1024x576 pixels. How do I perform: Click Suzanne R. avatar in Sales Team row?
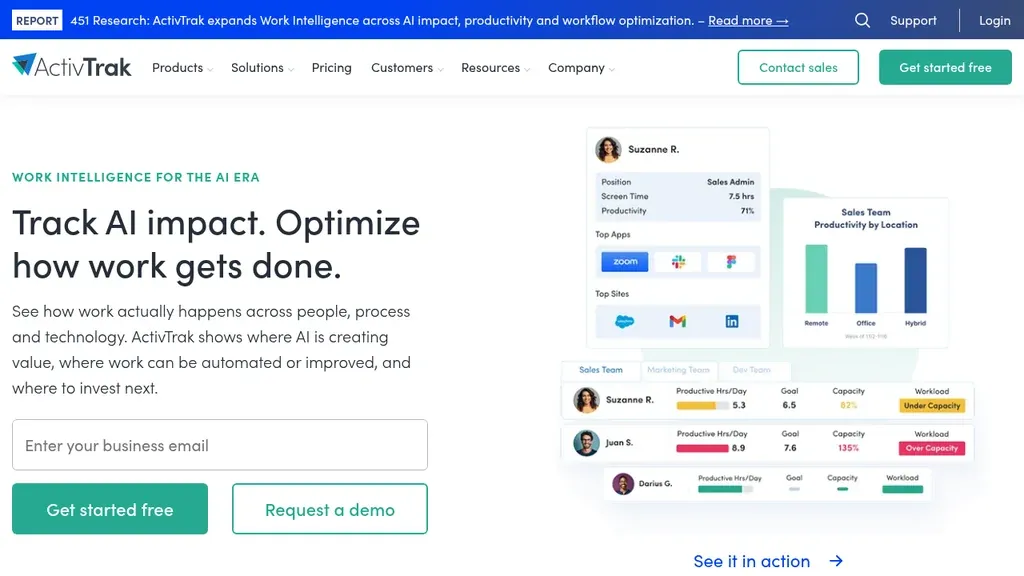pyautogui.click(x=586, y=400)
